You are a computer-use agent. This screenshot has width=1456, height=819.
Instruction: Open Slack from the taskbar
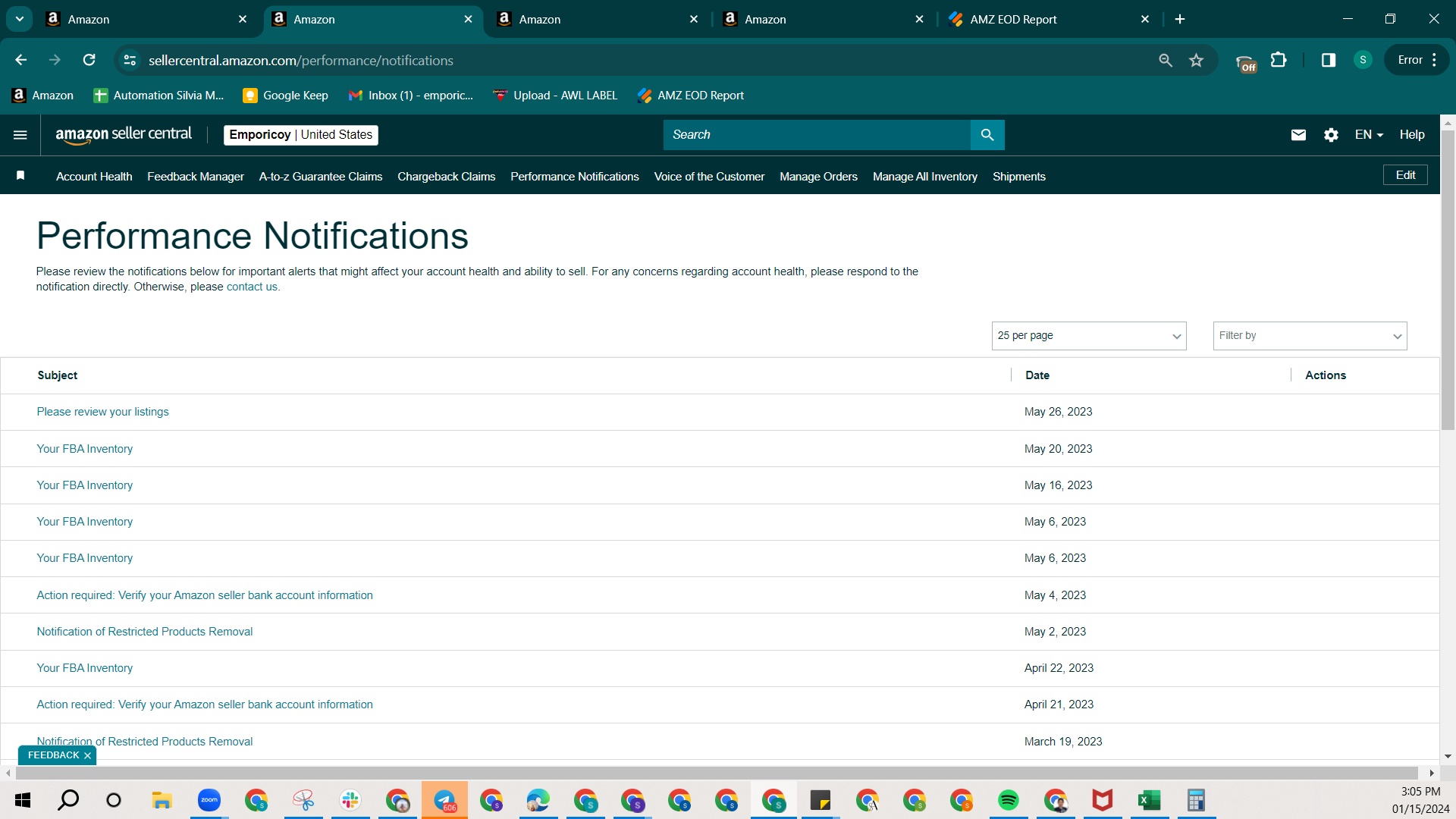(x=350, y=800)
